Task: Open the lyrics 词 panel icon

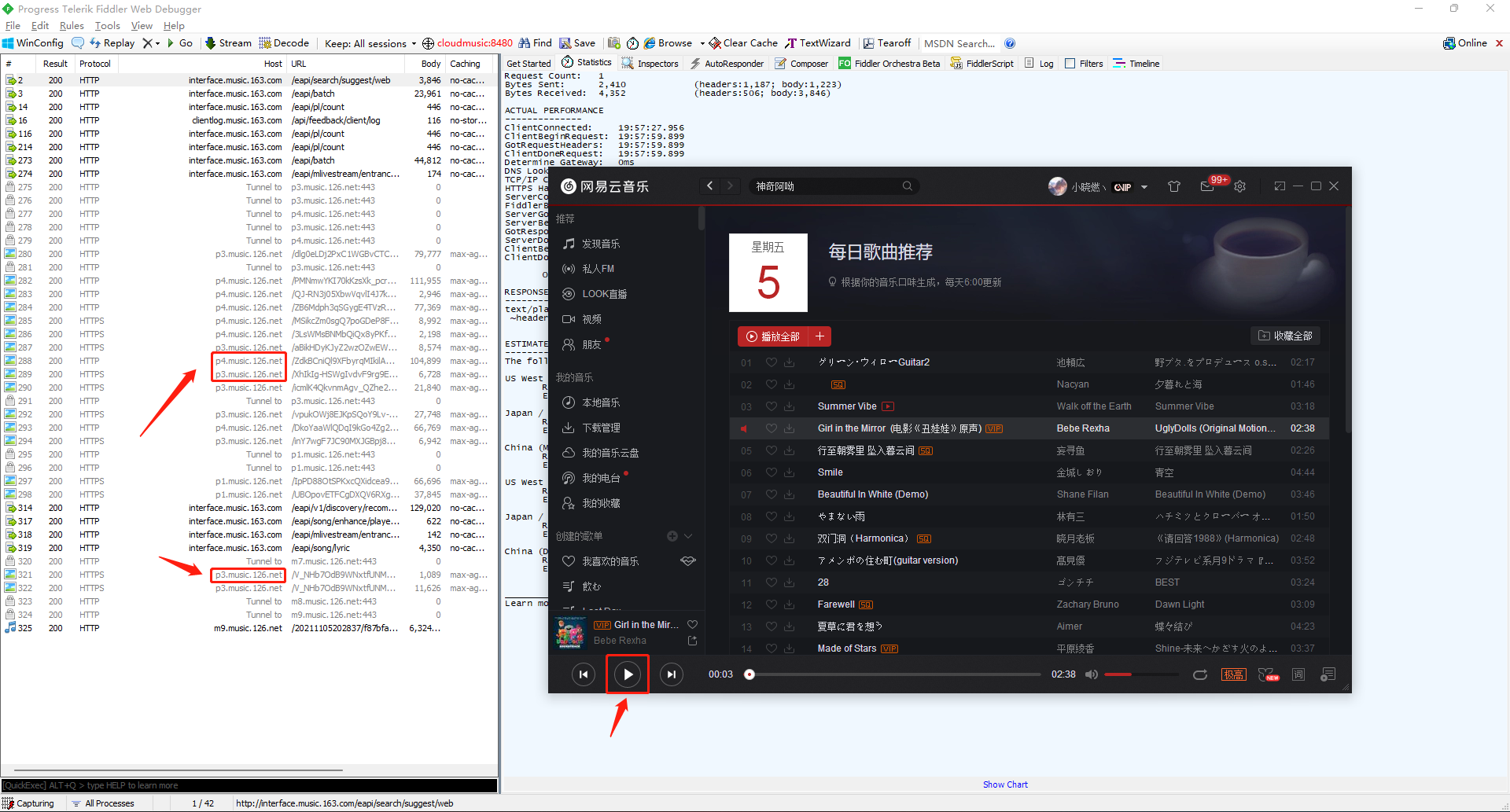Action: point(1298,674)
